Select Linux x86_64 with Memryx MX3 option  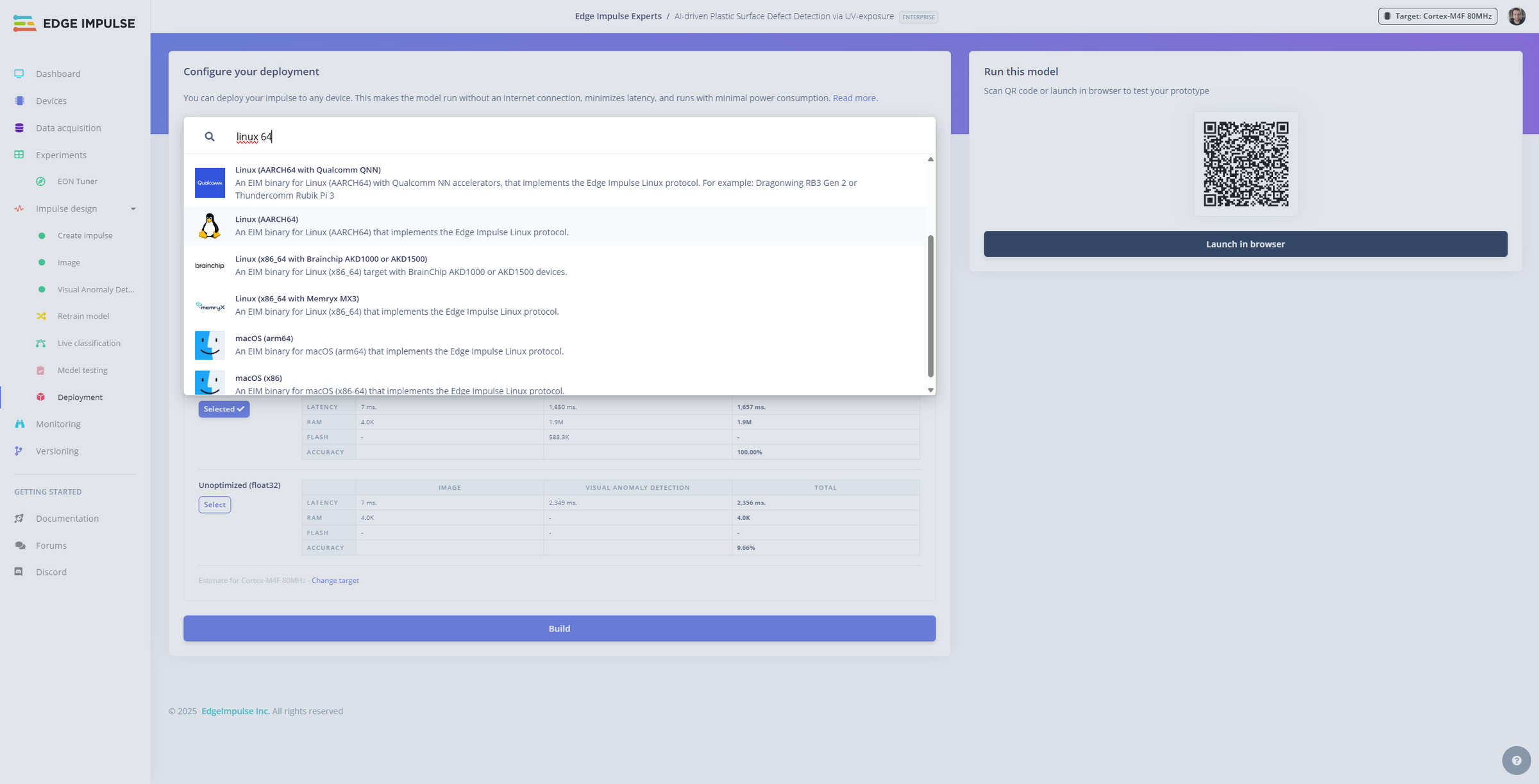coord(555,305)
